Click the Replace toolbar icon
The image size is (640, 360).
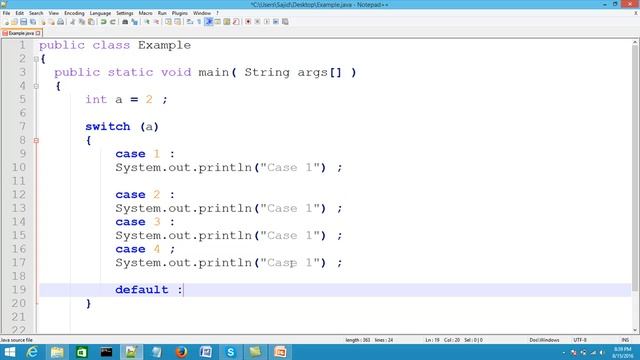click(134, 22)
